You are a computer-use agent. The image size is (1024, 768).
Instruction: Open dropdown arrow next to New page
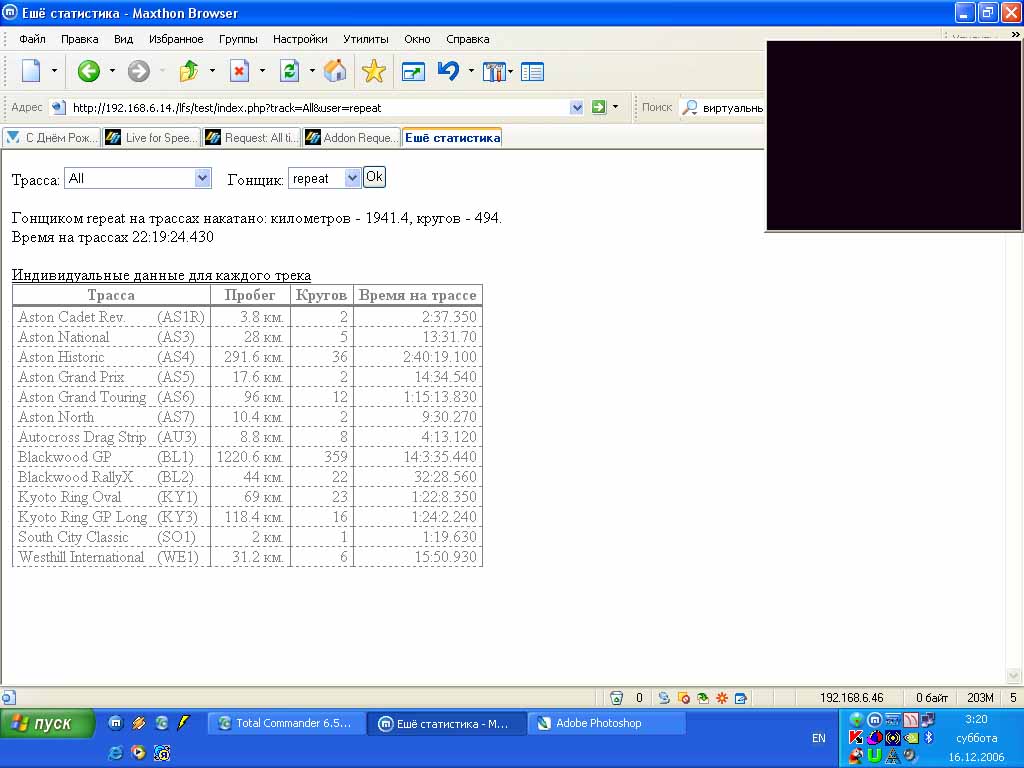(54, 71)
